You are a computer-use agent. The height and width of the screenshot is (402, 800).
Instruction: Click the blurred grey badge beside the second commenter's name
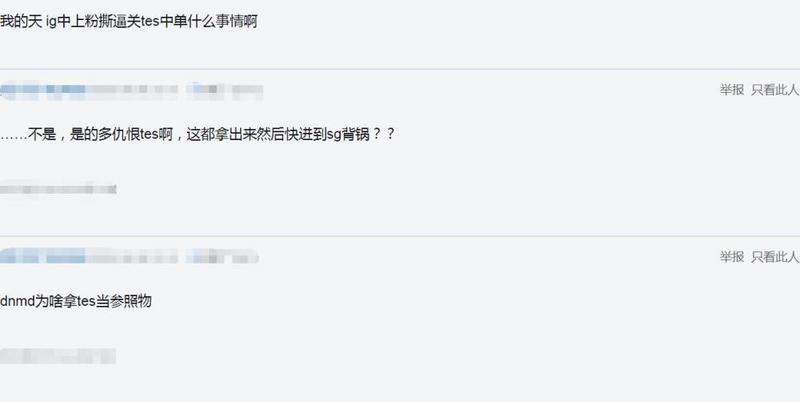tap(224, 91)
